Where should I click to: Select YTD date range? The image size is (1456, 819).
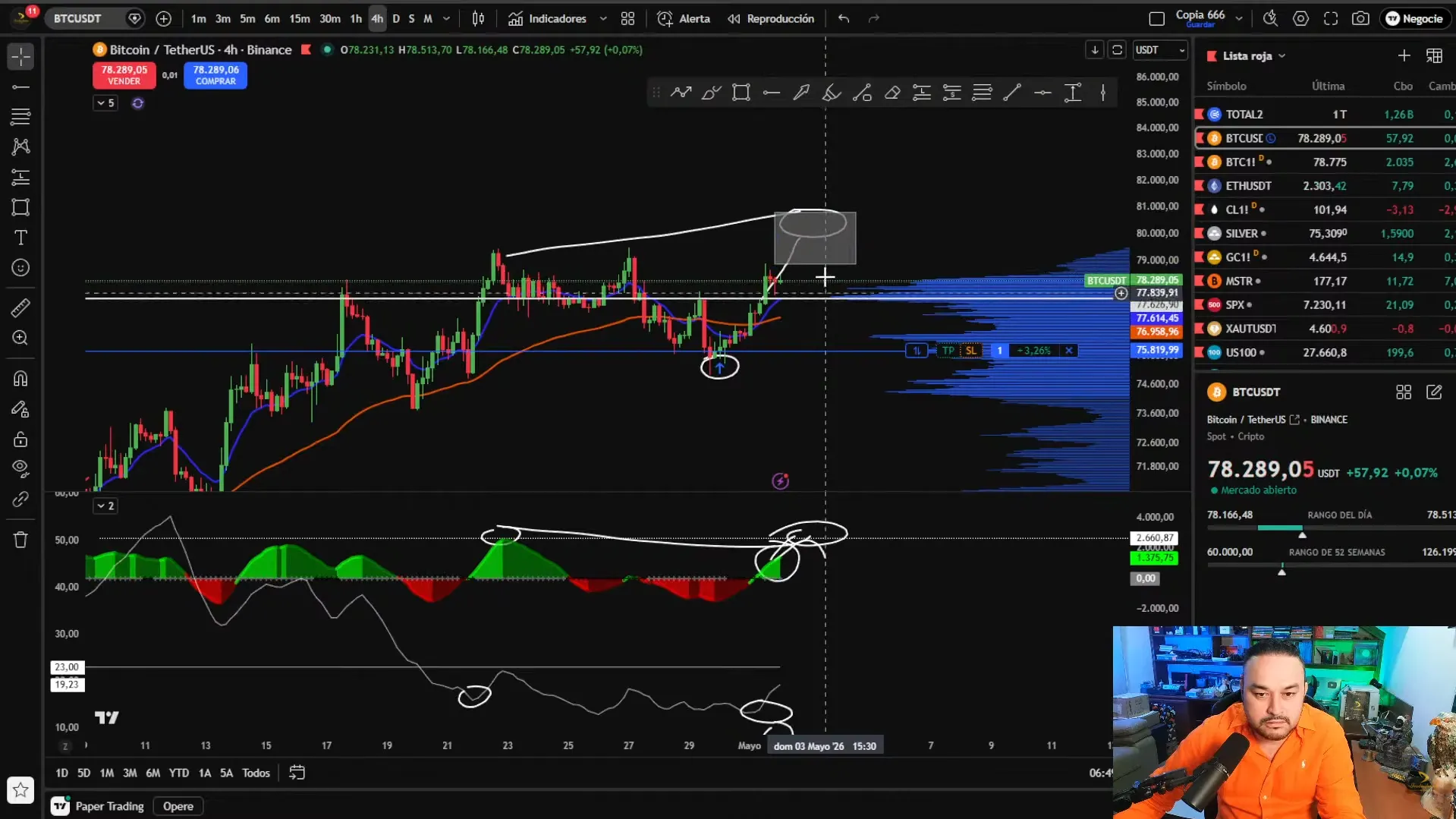coord(179,773)
